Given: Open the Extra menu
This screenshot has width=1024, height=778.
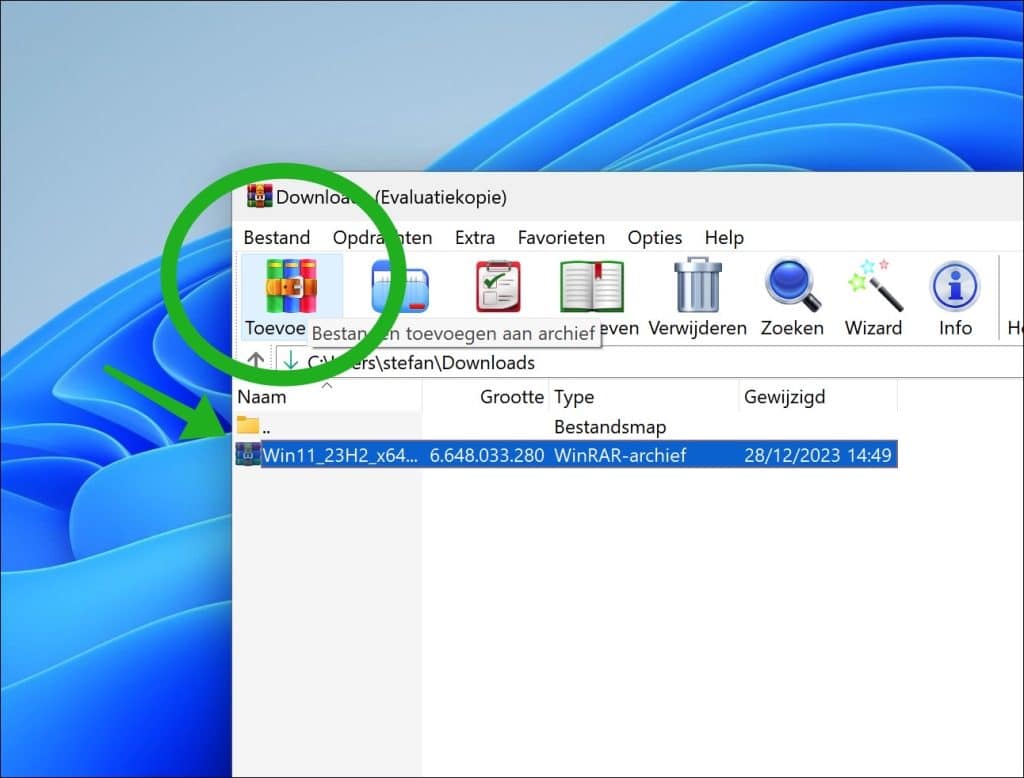Looking at the screenshot, I should coord(475,238).
